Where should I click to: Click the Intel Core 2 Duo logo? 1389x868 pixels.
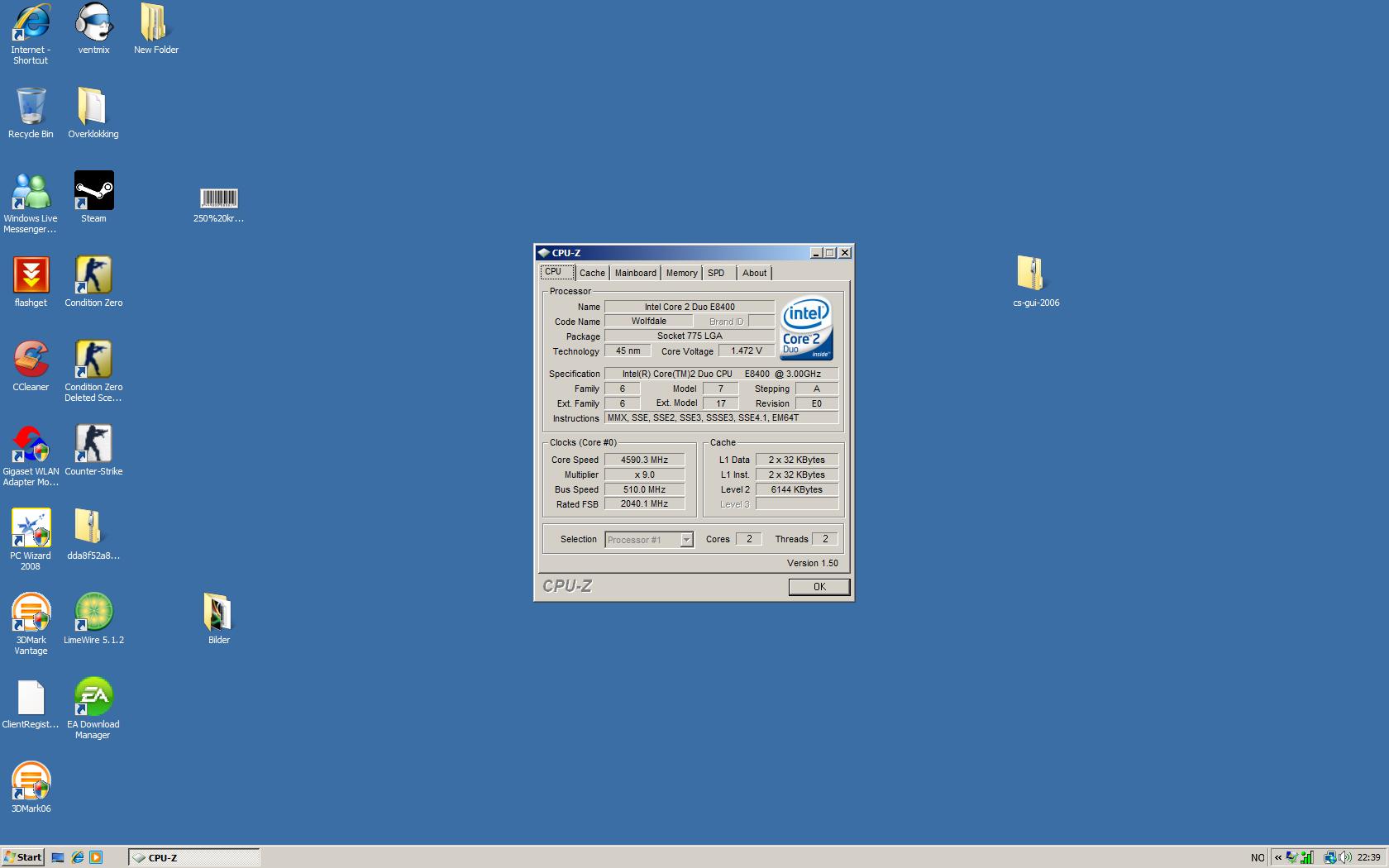806,328
